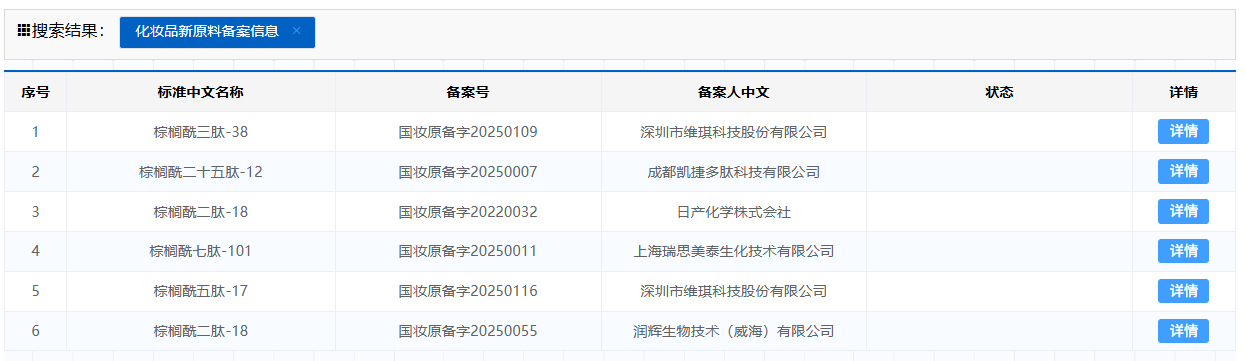This screenshot has width=1245, height=361.
Task: Click the 详情 column header
Action: tap(1184, 92)
